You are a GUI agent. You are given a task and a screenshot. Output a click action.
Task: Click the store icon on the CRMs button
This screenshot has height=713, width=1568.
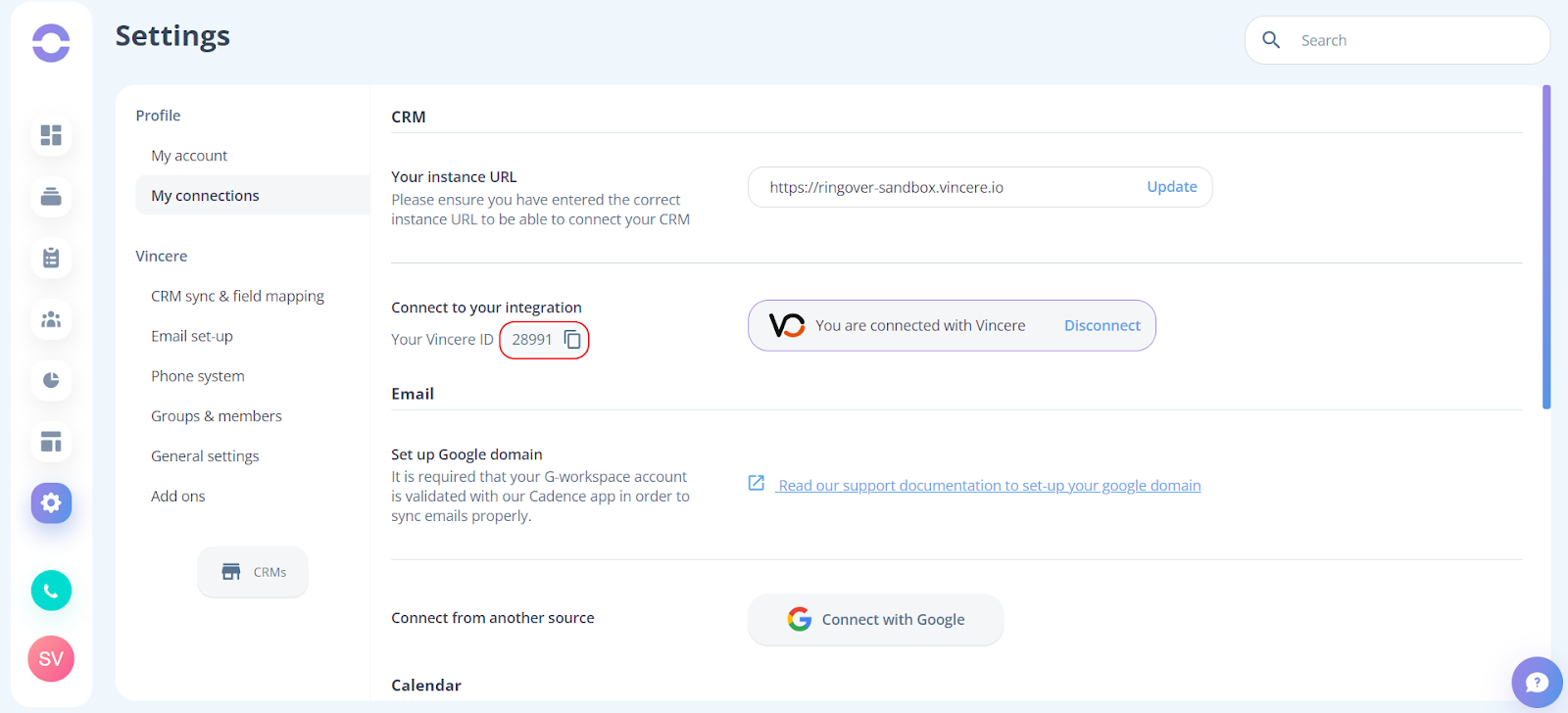click(231, 572)
